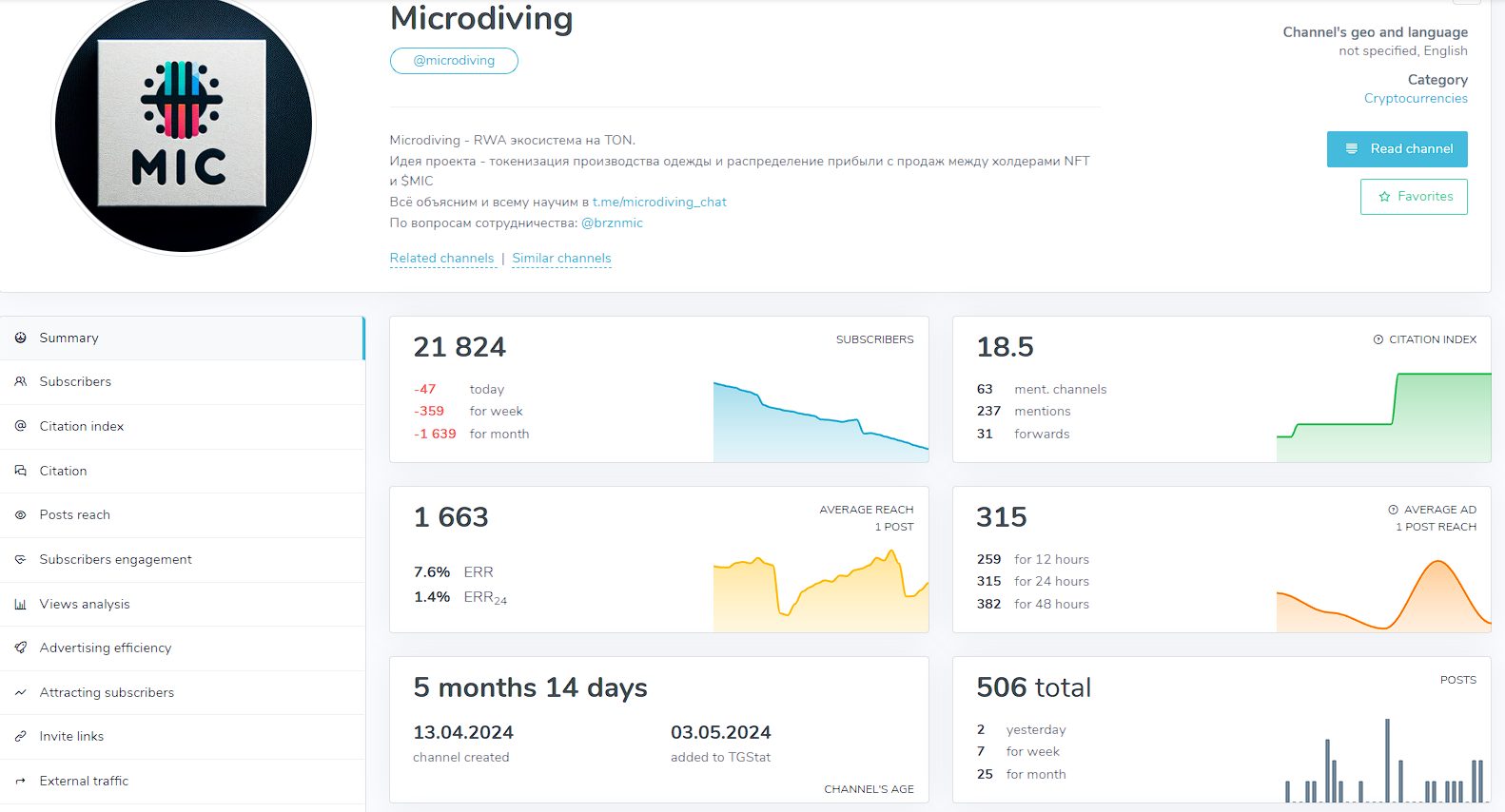Click the green citation index chart
This screenshot has width=1505, height=812.
click(1383, 416)
